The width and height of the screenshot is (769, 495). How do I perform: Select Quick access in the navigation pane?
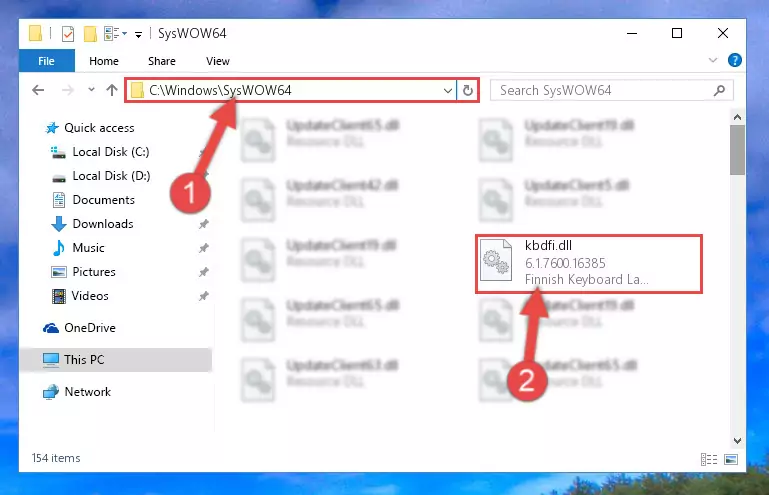click(x=99, y=128)
